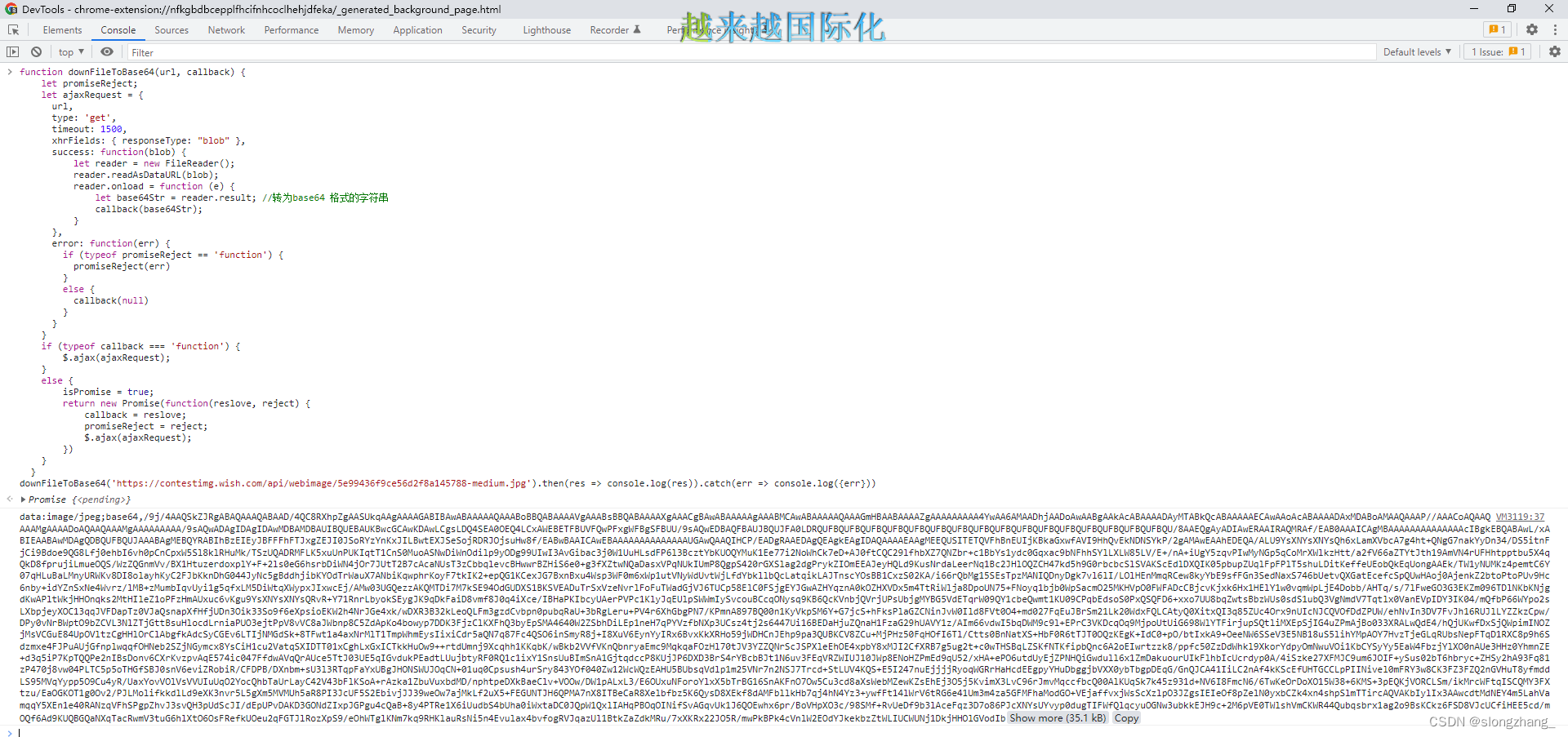This screenshot has width=1568, height=737.
Task: Click the console input prompt line
Action: tap(784, 731)
